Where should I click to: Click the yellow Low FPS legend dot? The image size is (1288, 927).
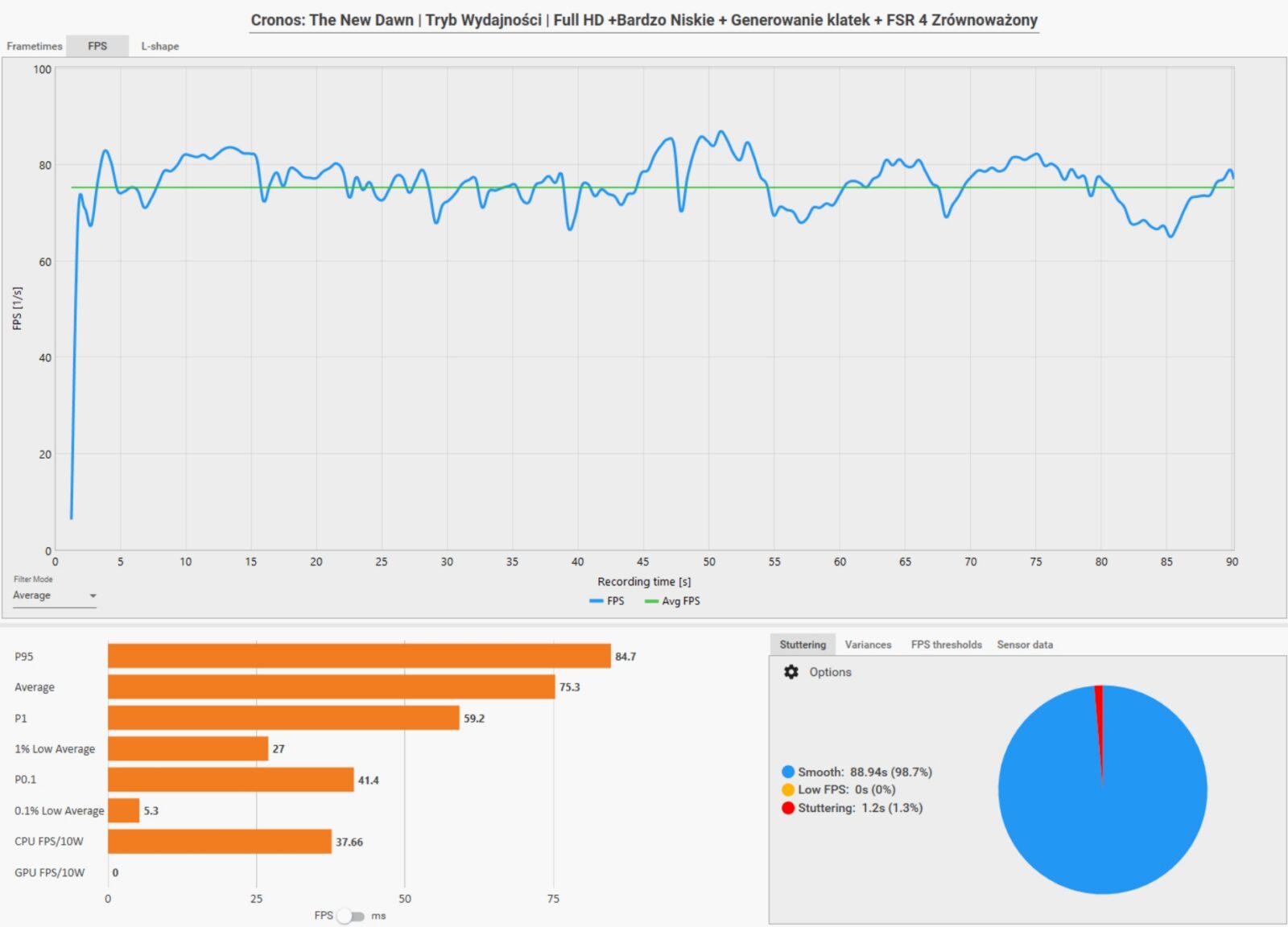[788, 789]
